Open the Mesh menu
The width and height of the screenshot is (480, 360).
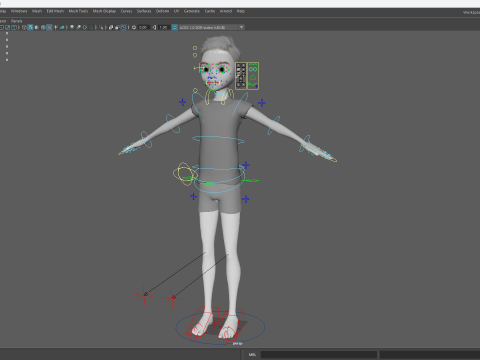[37, 11]
